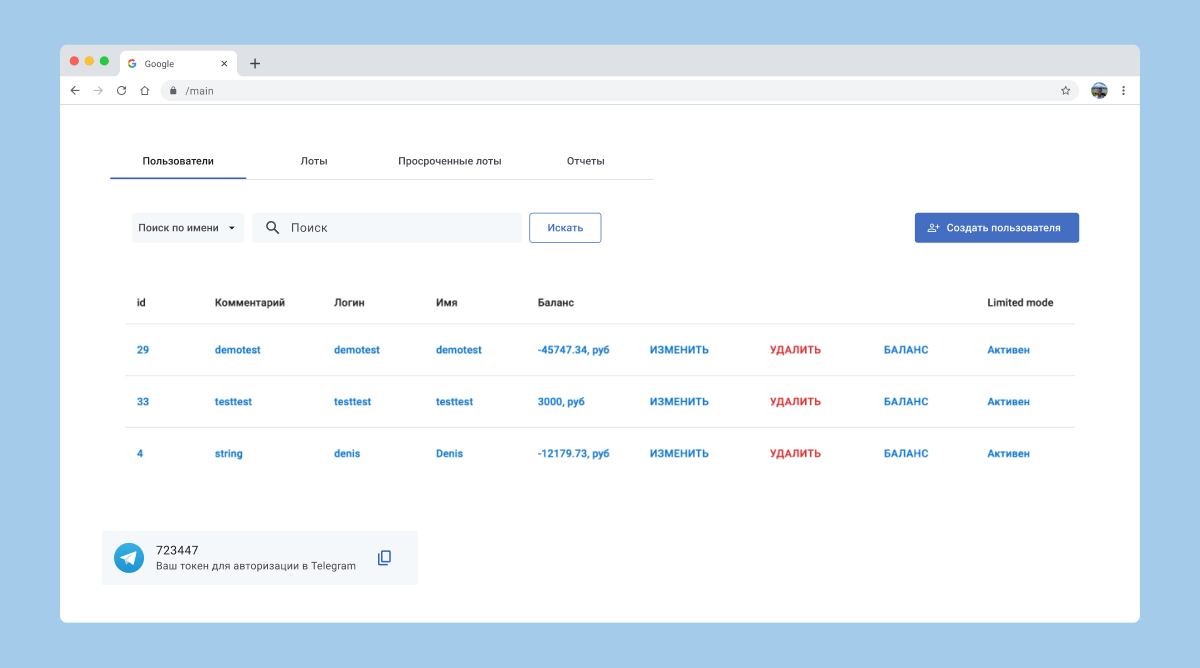Click the browser profile avatar
This screenshot has height=668, width=1200.
pos(1099,90)
